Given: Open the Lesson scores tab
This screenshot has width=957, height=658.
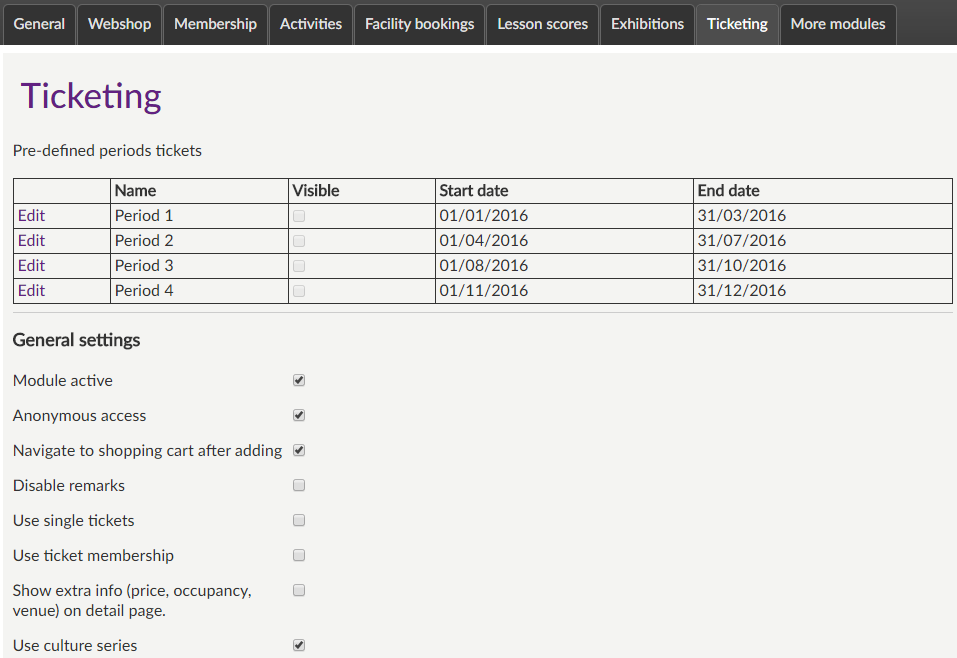Looking at the screenshot, I should [x=543, y=24].
